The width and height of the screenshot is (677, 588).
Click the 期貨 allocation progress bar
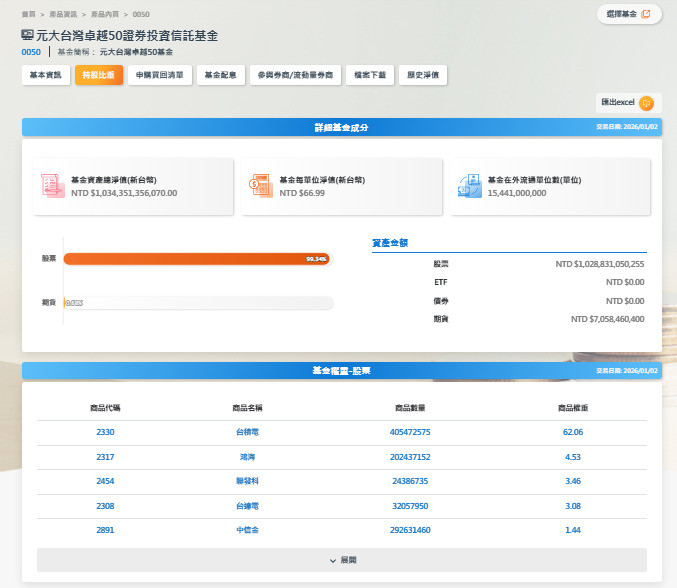[198, 302]
